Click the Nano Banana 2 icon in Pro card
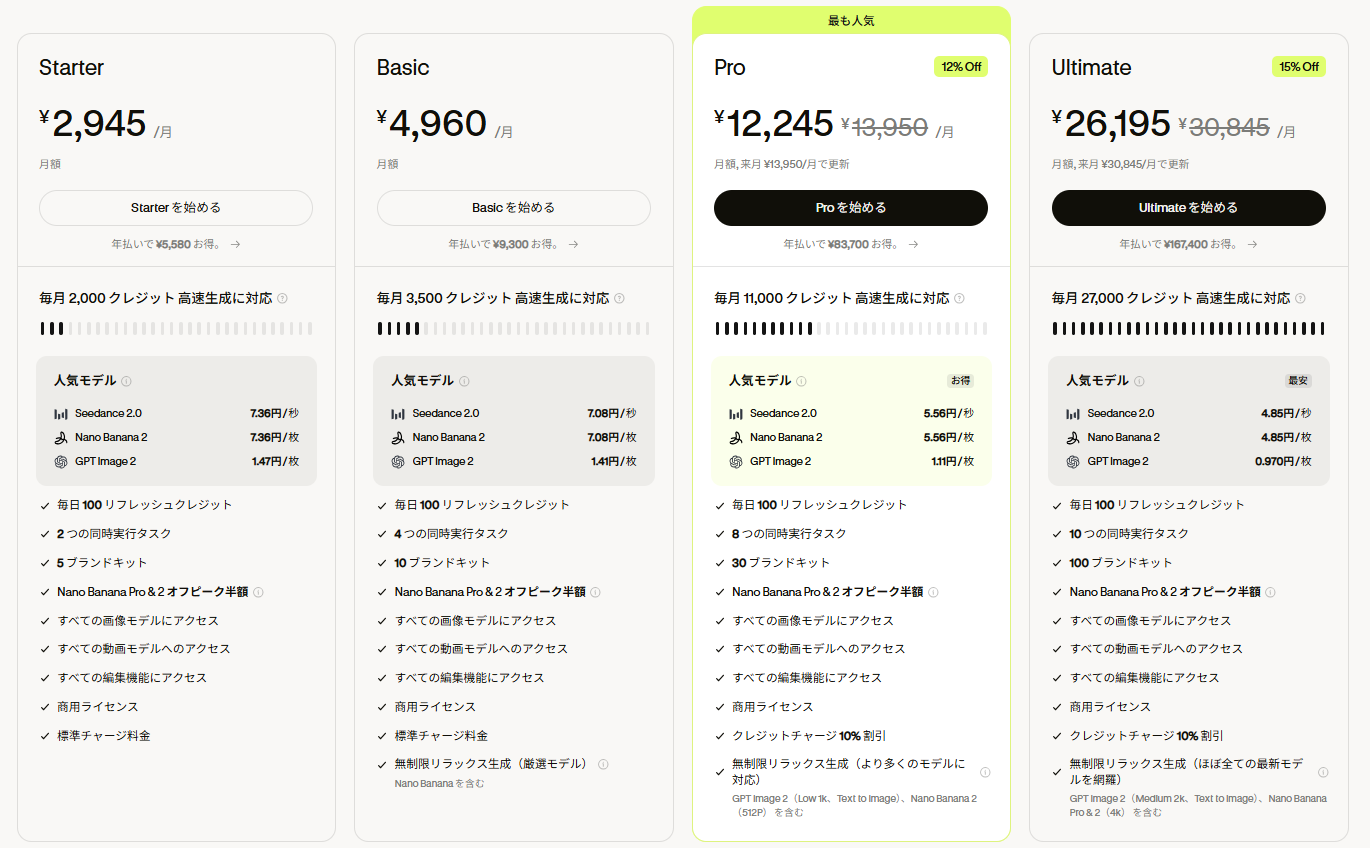Viewport: 1370px width, 848px height. point(736,437)
